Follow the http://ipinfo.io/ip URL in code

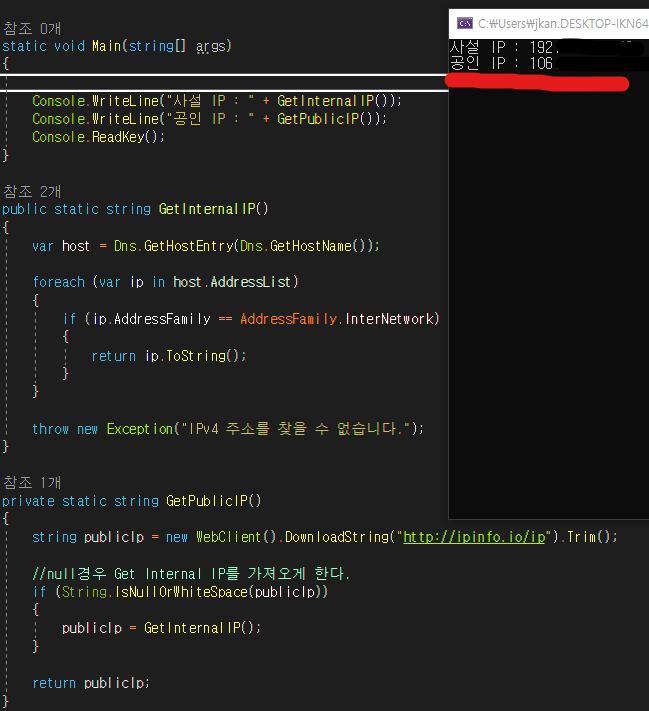point(474,537)
